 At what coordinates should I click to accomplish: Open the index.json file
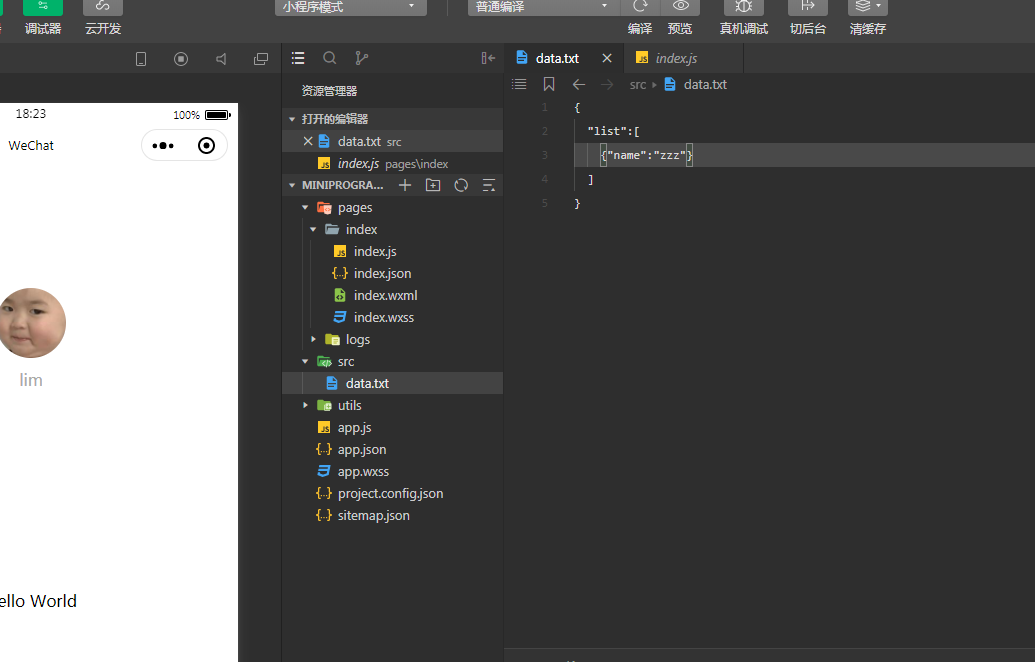(392, 273)
